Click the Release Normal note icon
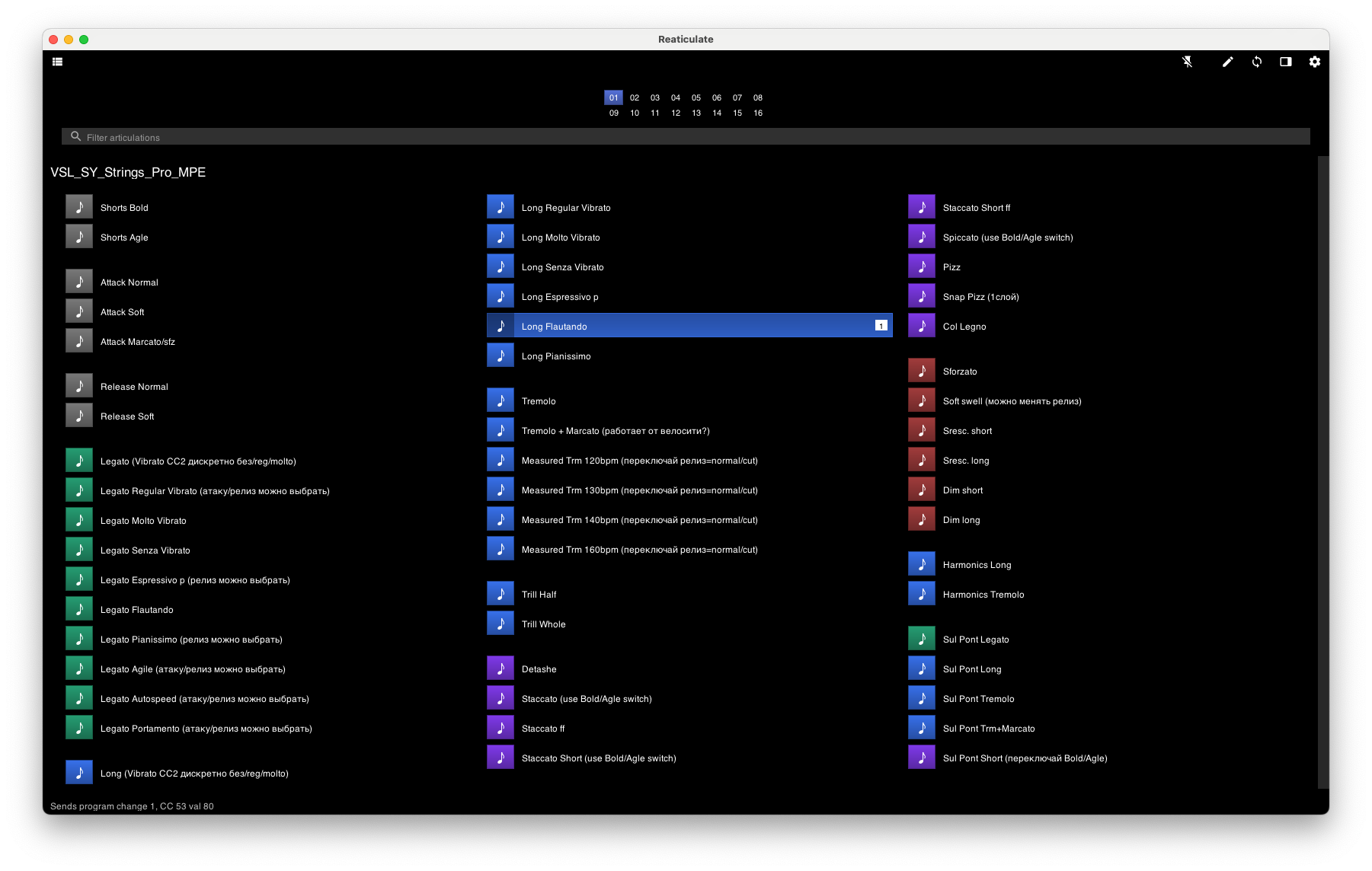Image resolution: width=1372 pixels, height=871 pixels. 79,386
